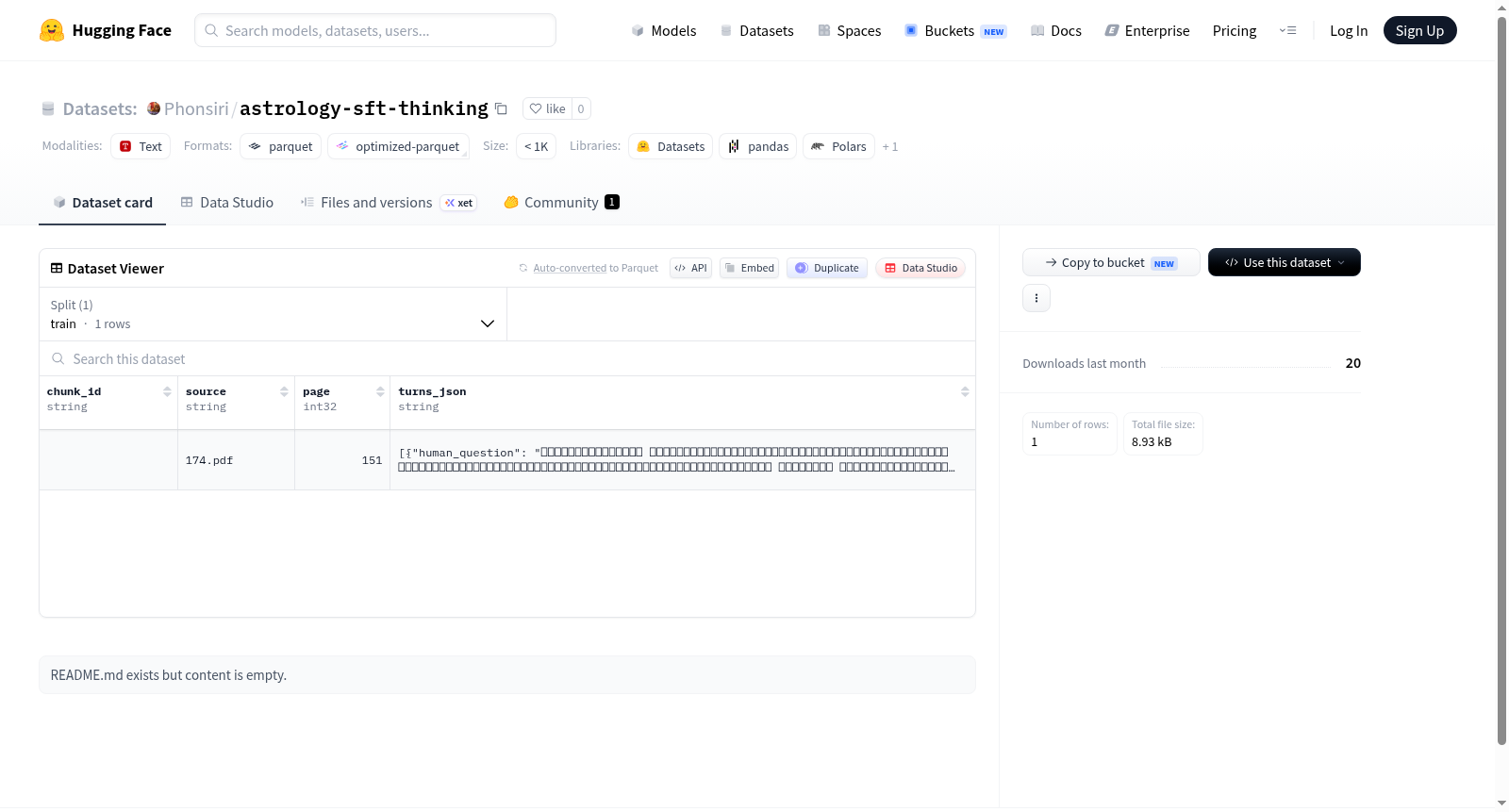1509x812 pixels.
Task: Switch to the Dataset card tab
Action: 102,203
